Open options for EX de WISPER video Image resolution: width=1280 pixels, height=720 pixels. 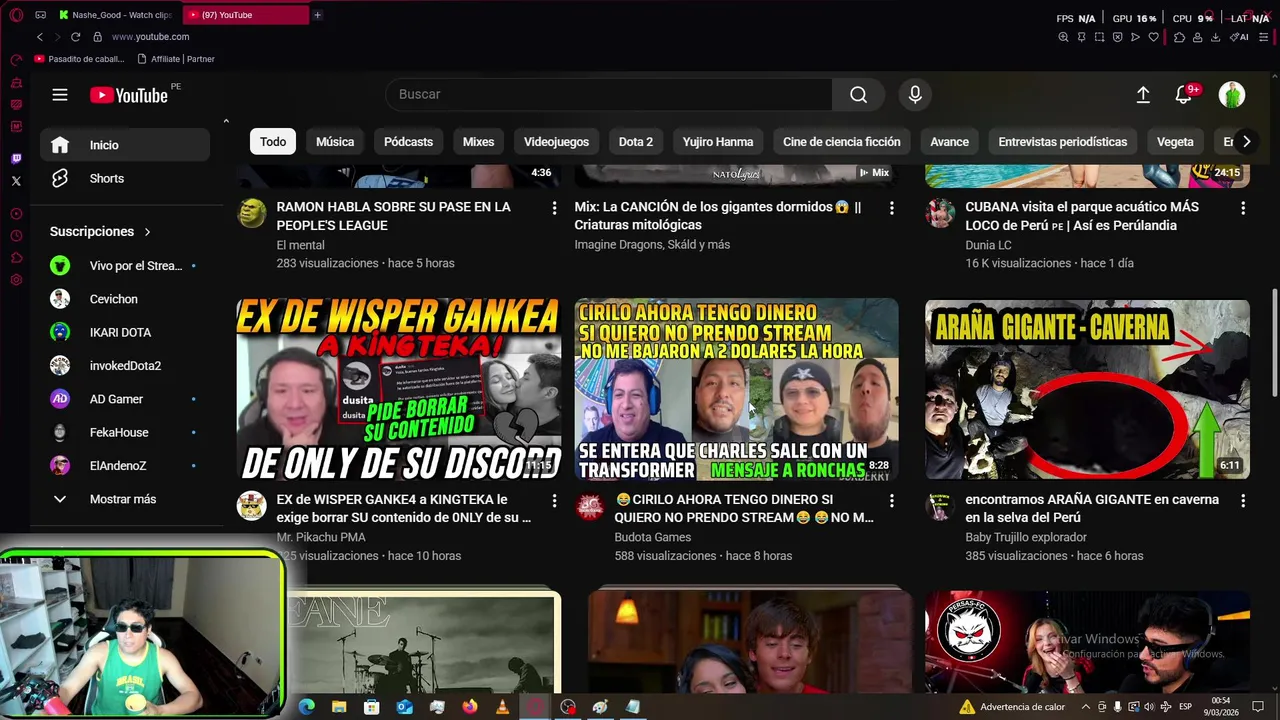[x=554, y=500]
